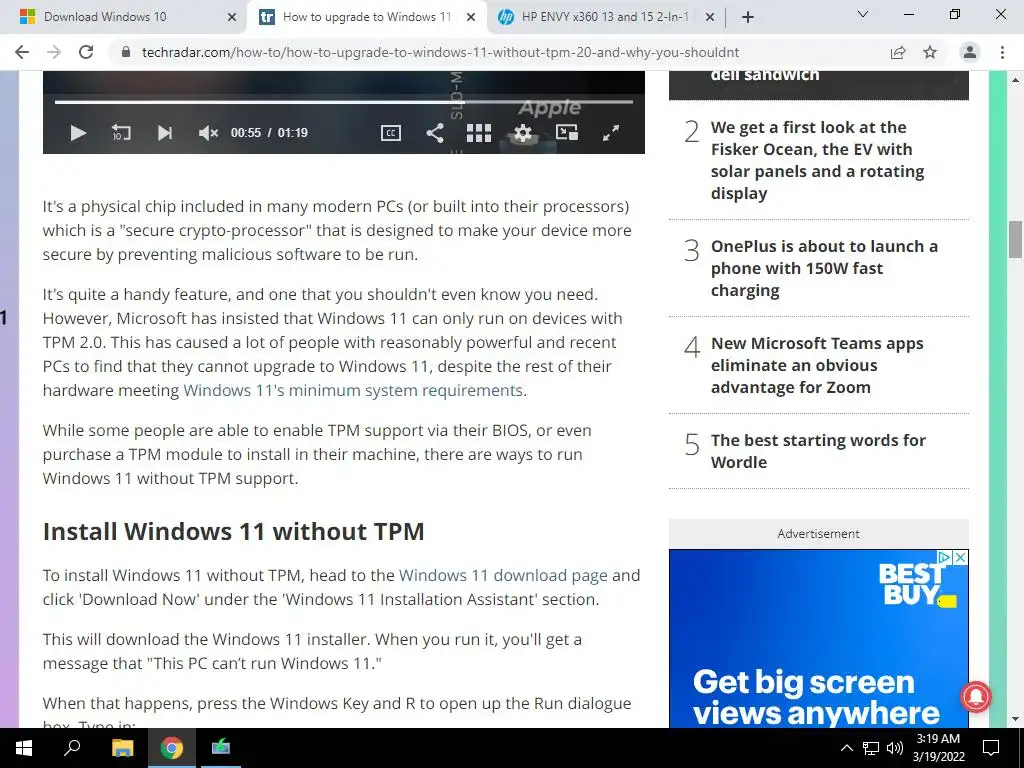The width and height of the screenshot is (1024, 768).
Task: Open OnePlus 150W fast charging article
Action: pos(824,268)
